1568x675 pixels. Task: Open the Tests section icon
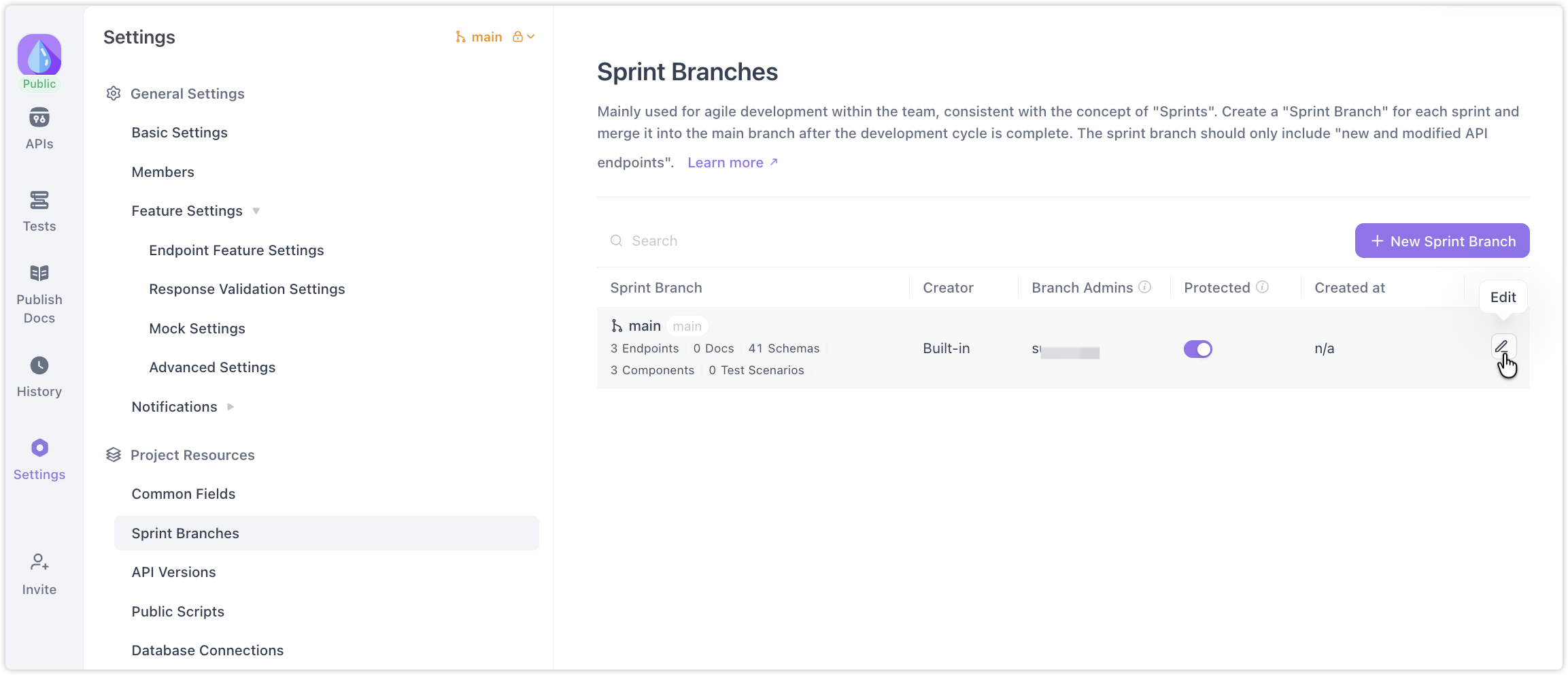pos(39,201)
